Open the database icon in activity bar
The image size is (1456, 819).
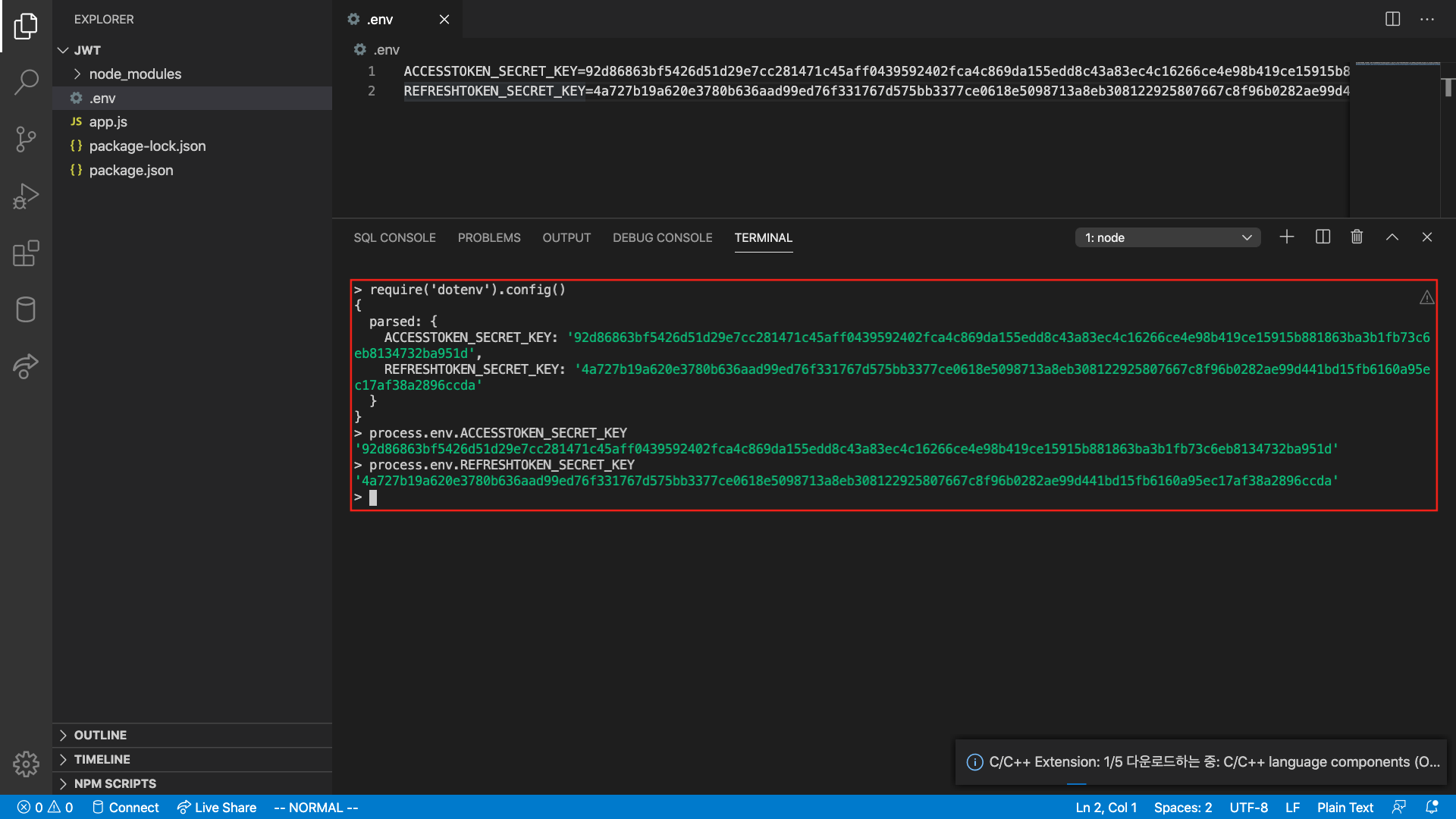(26, 309)
